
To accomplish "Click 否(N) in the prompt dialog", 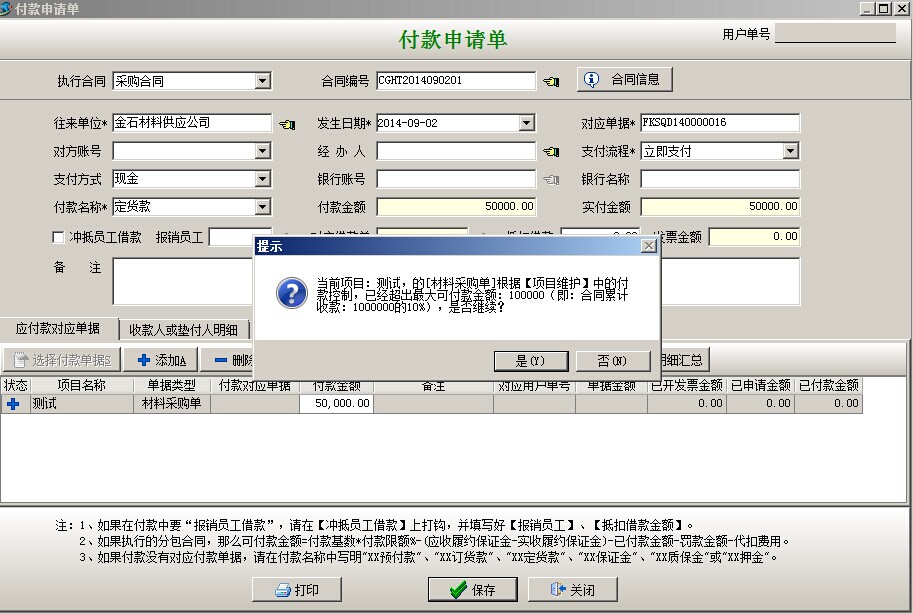I will coord(612,361).
